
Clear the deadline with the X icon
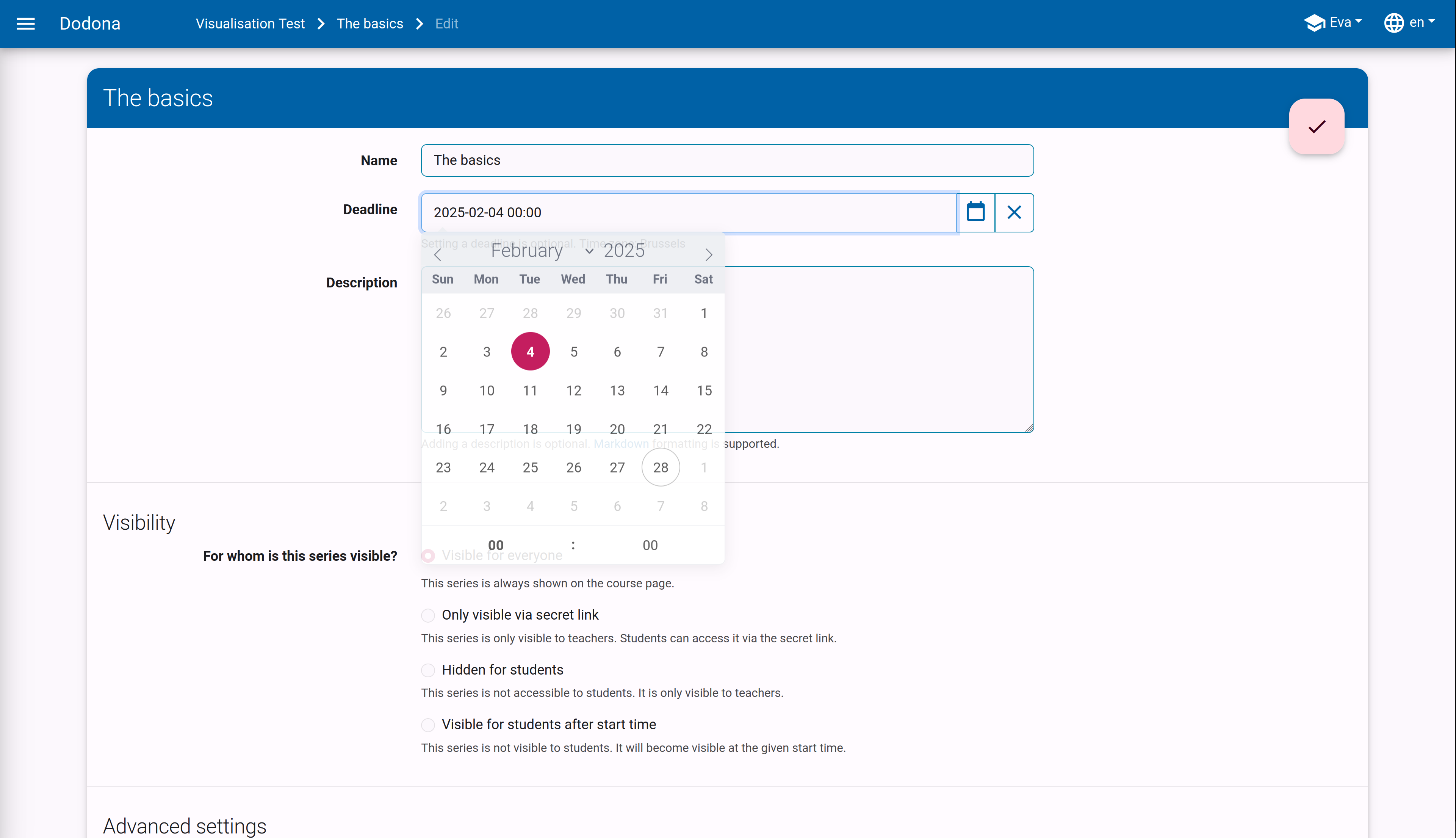1015,212
